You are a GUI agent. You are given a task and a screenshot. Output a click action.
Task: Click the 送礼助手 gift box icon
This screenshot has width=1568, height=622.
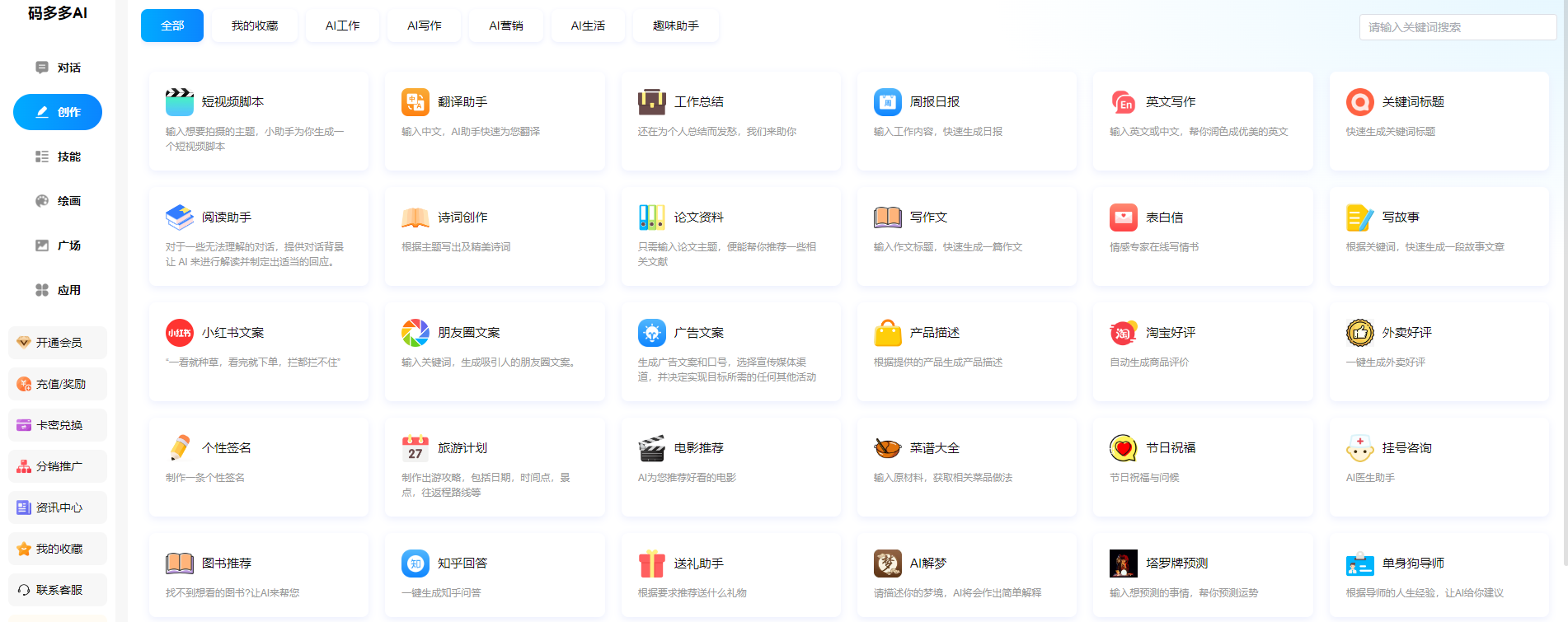[x=652, y=564]
